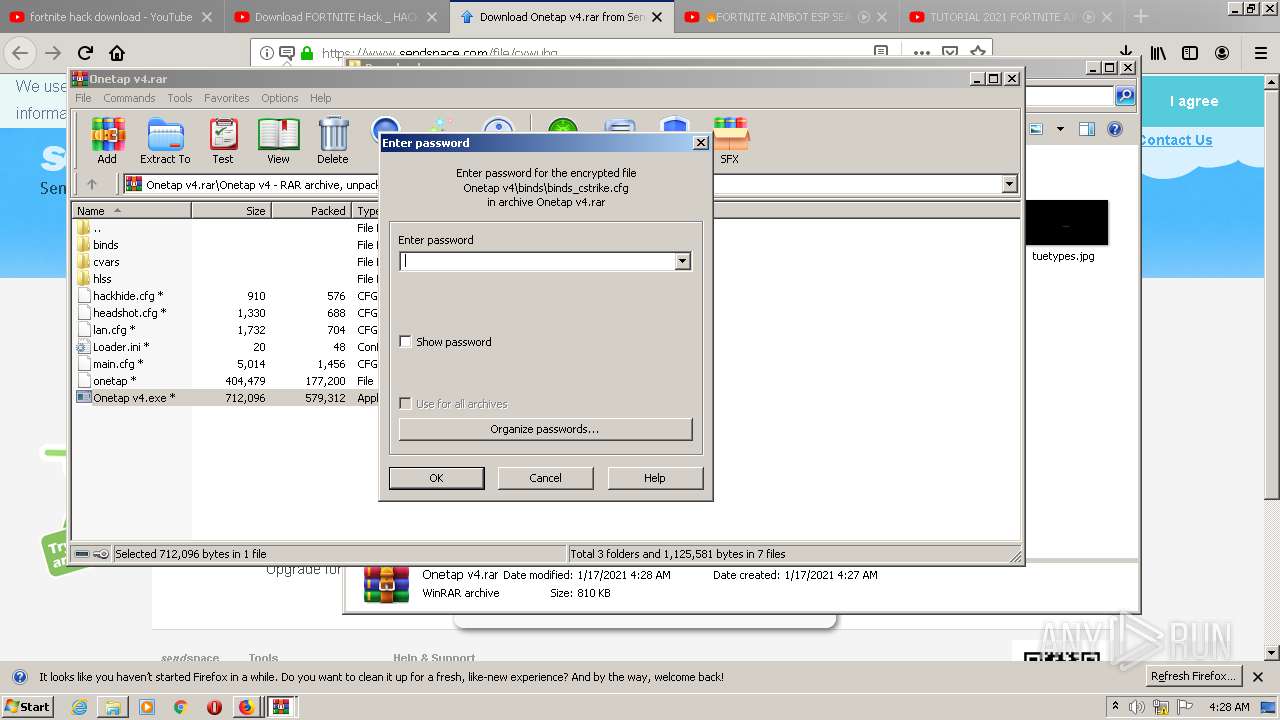Click Help in Enter password dialog

[655, 478]
